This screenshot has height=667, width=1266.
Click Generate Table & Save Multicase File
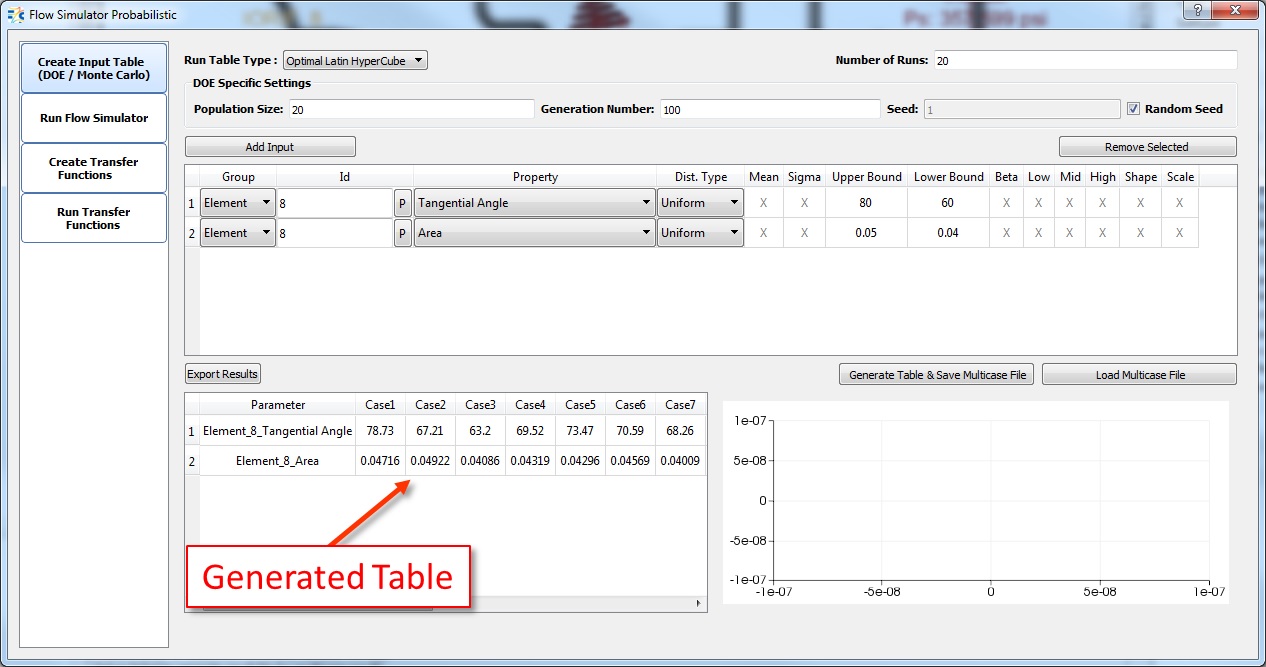click(x=937, y=375)
